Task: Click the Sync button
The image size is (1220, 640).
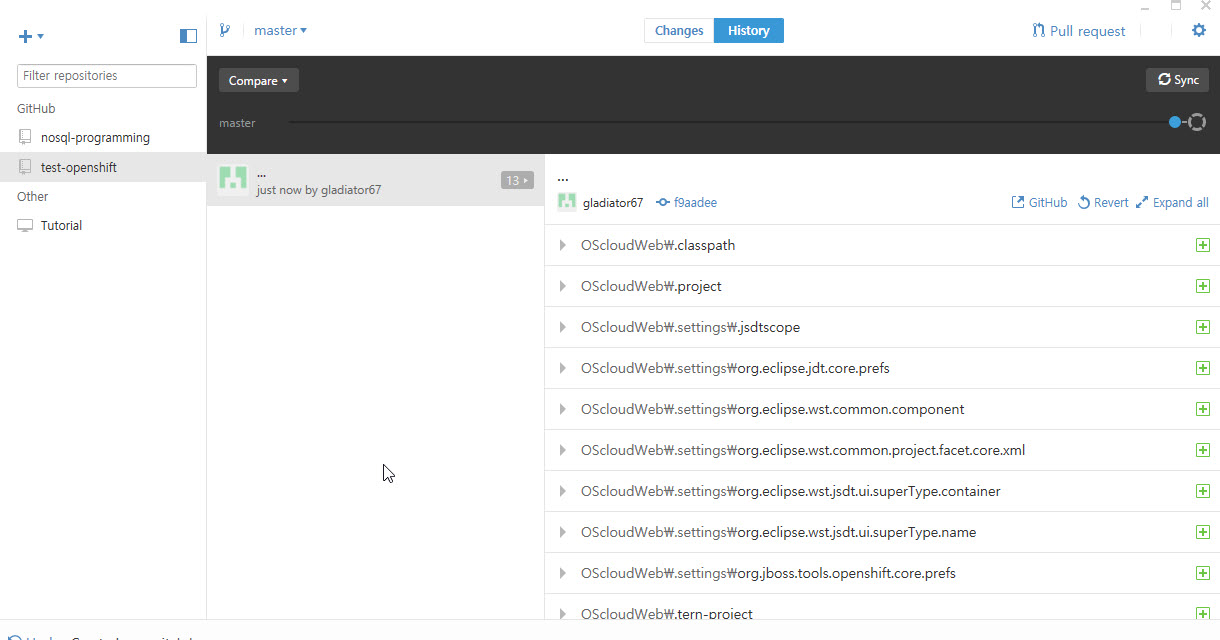Action: point(1177,80)
